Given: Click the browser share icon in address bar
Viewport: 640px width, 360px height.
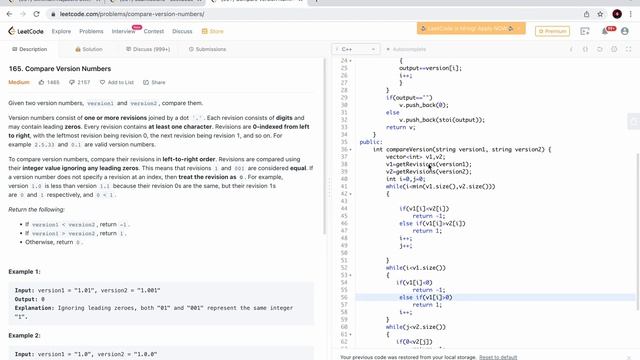Looking at the screenshot, I should [x=587, y=14].
